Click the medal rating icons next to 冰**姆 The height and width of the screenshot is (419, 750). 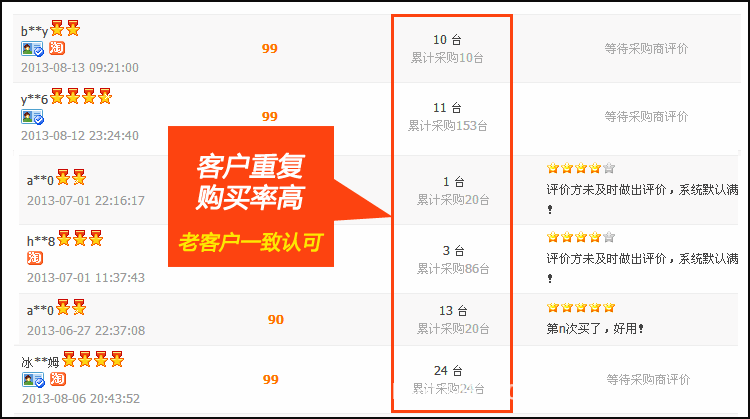[x=93, y=359]
